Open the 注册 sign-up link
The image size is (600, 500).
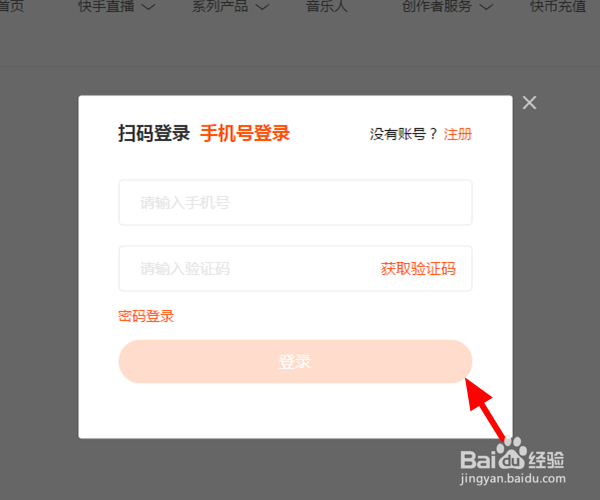click(458, 134)
